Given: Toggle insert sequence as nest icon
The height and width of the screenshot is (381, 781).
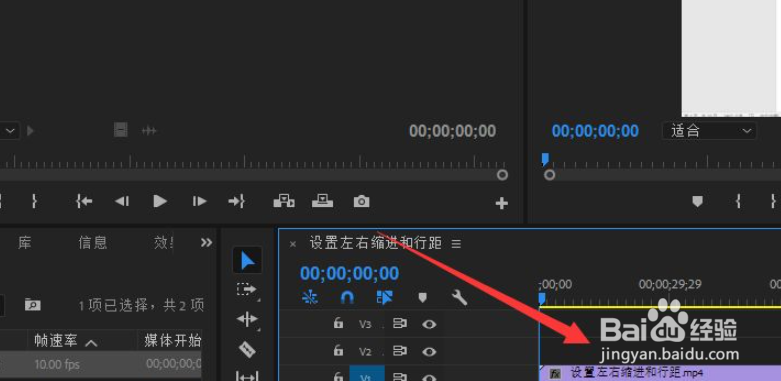Looking at the screenshot, I should coord(309,298).
